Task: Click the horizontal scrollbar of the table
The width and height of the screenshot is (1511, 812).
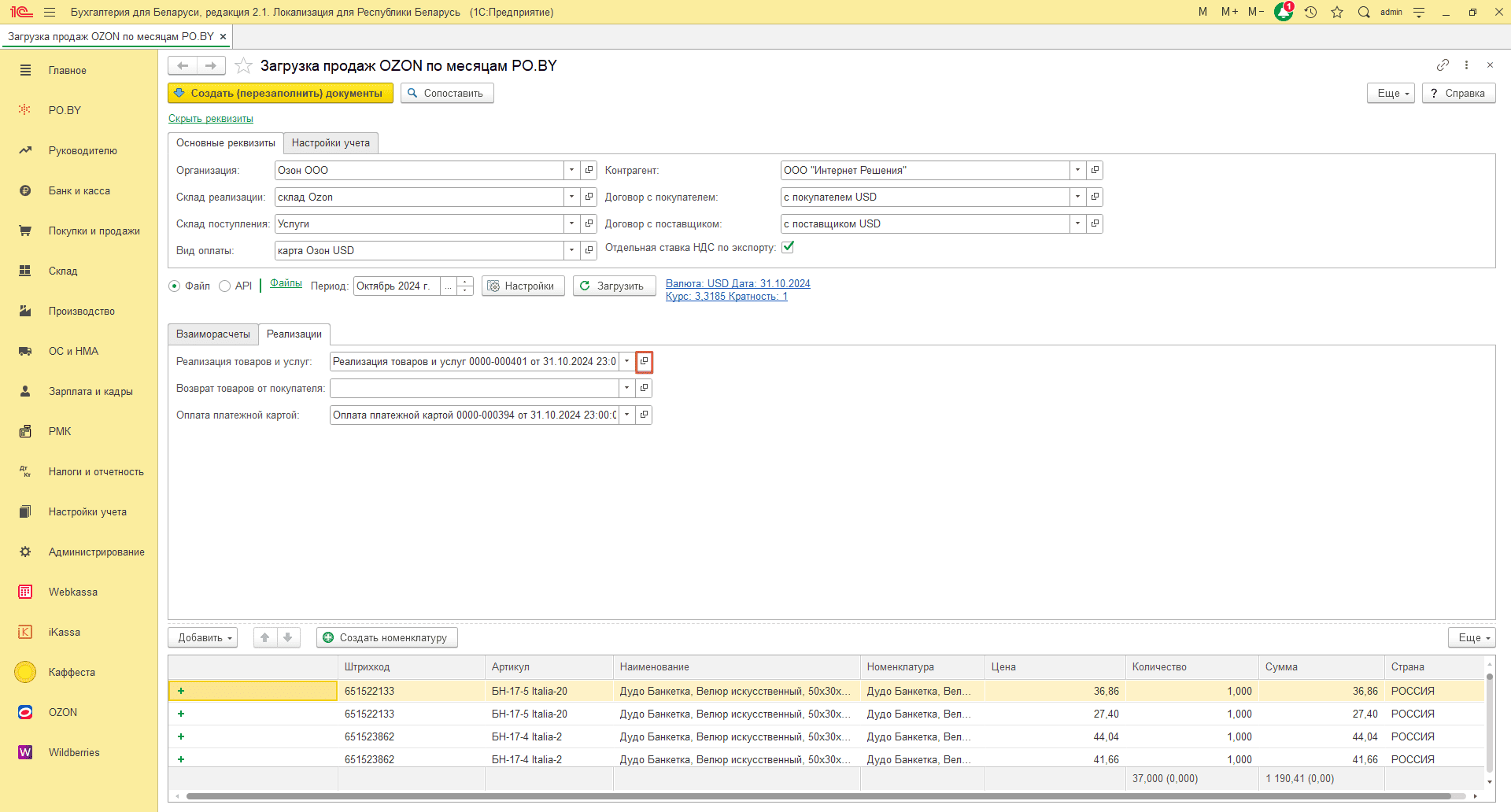Action: pyautogui.click(x=818, y=796)
